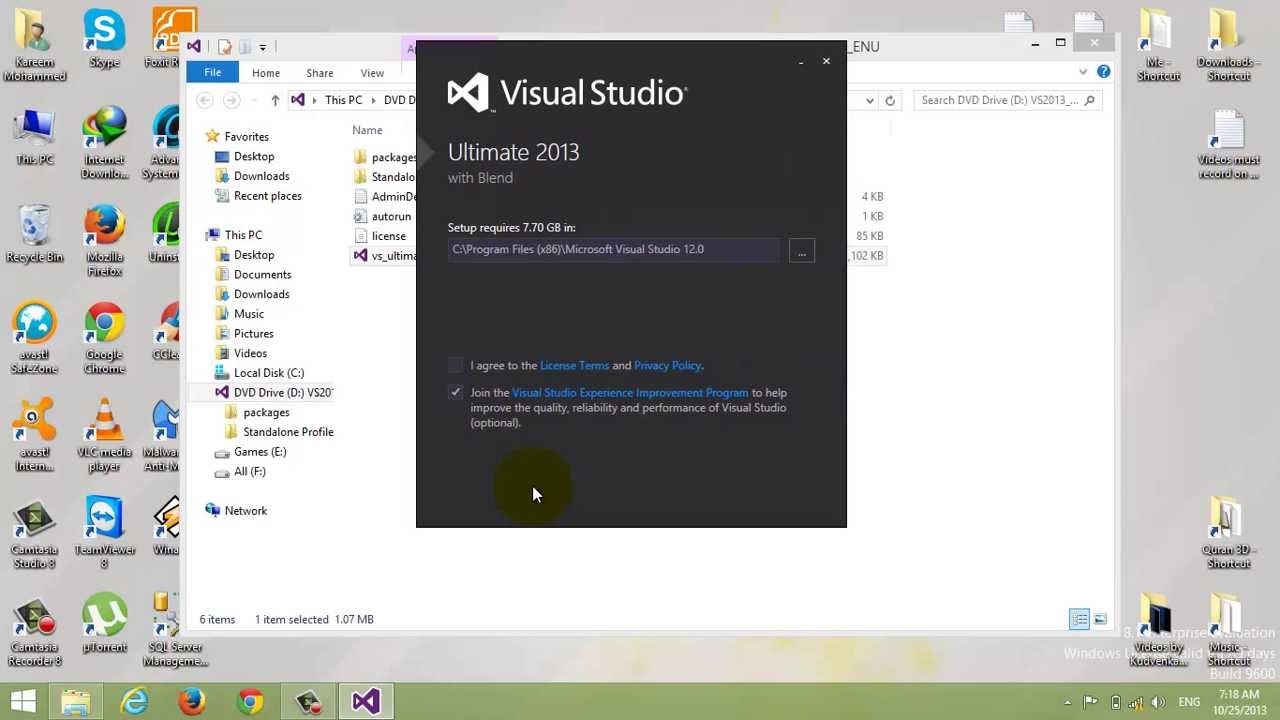The image size is (1280, 720).
Task: Open the taskbar clock and date
Action: 1239,702
